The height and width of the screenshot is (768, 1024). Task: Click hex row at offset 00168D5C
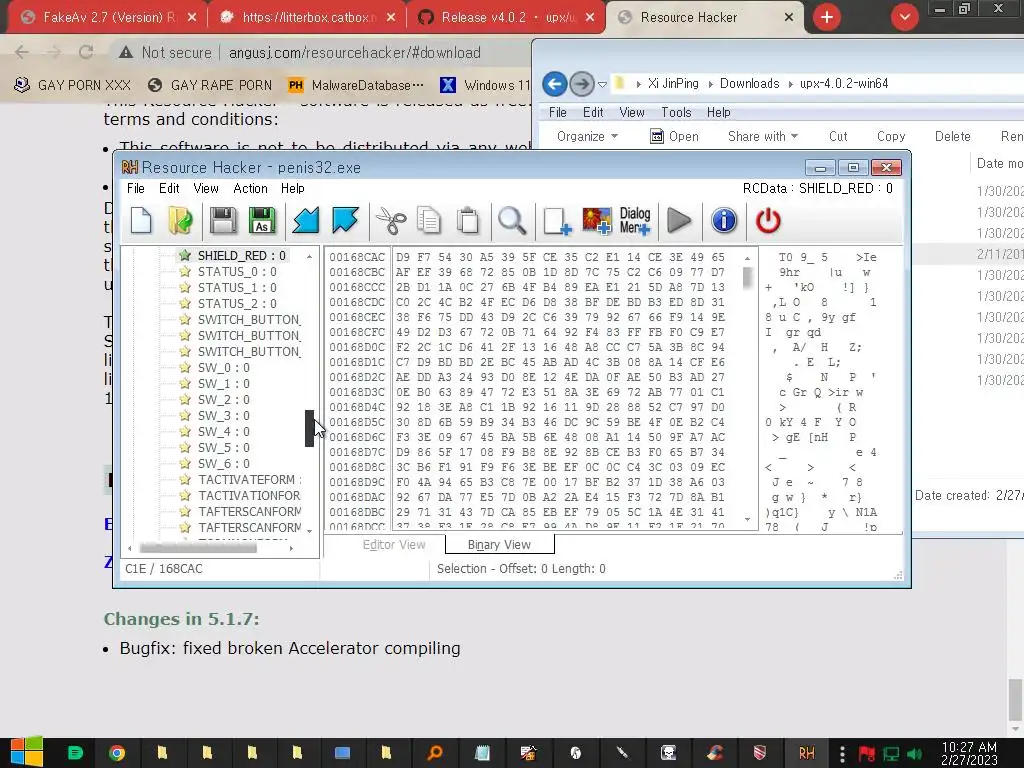527,422
